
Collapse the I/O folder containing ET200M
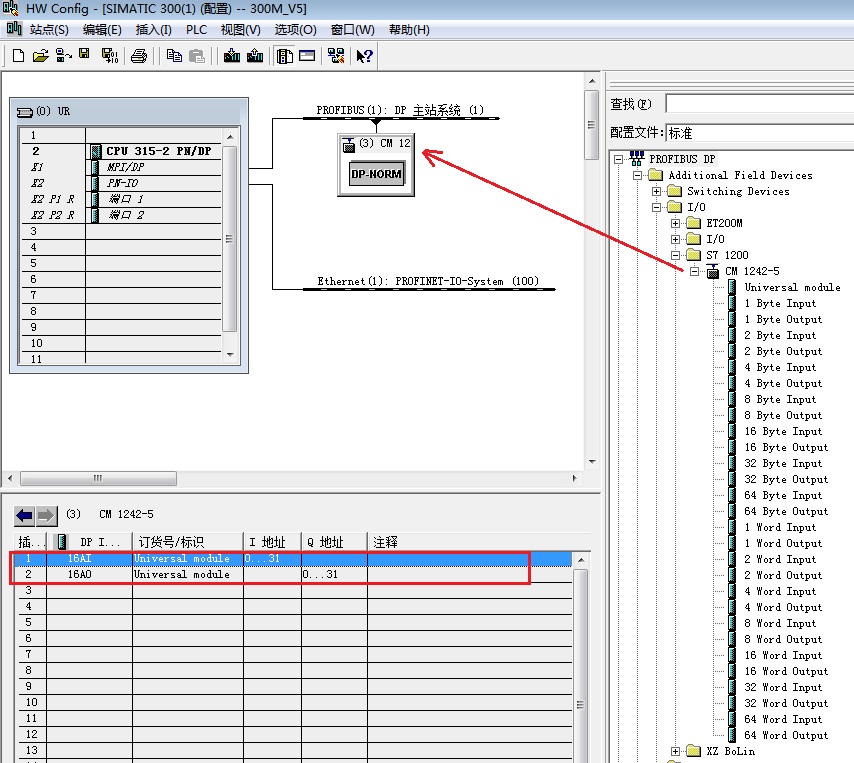coord(656,207)
